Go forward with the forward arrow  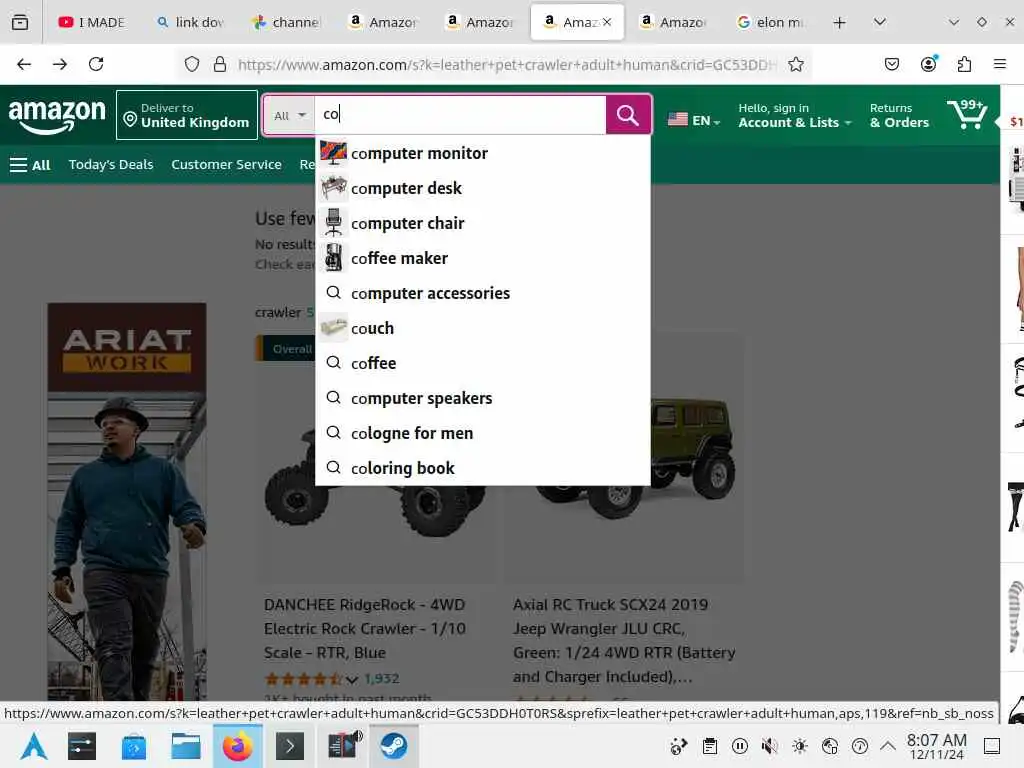point(60,64)
